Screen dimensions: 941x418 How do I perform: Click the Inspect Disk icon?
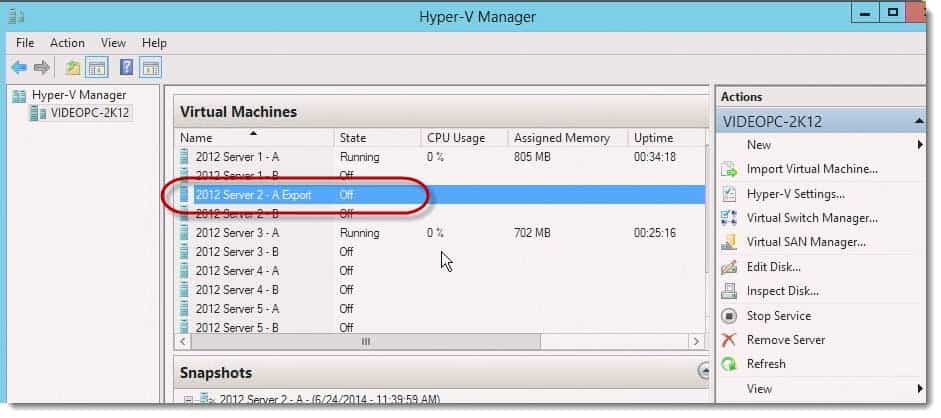pyautogui.click(x=729, y=291)
